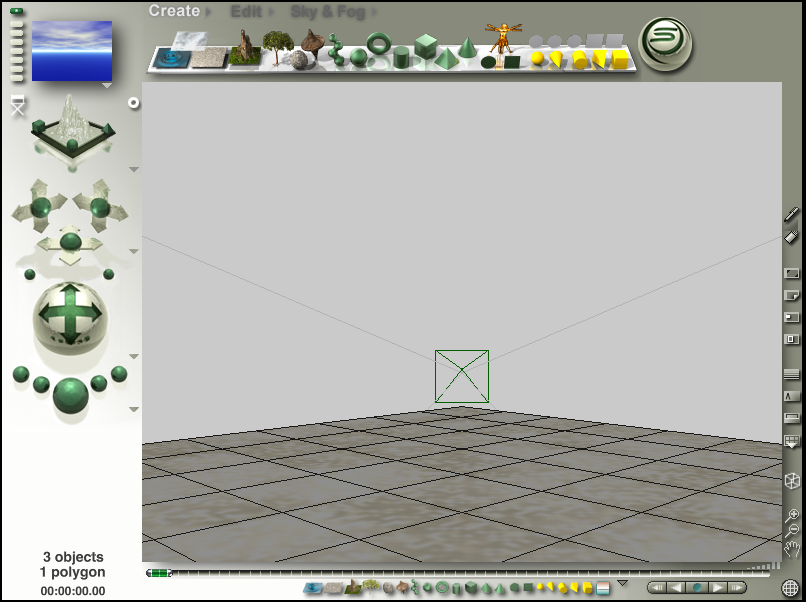Image resolution: width=806 pixels, height=602 pixels.
Task: Create a green cylinder primitive
Action: (x=401, y=57)
